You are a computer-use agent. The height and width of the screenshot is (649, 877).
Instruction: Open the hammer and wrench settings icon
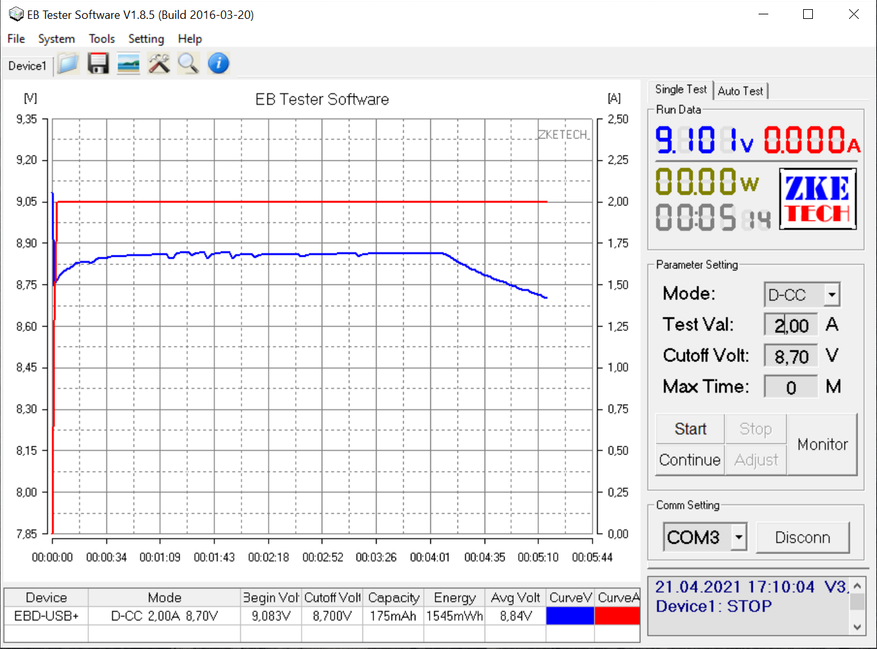158,64
